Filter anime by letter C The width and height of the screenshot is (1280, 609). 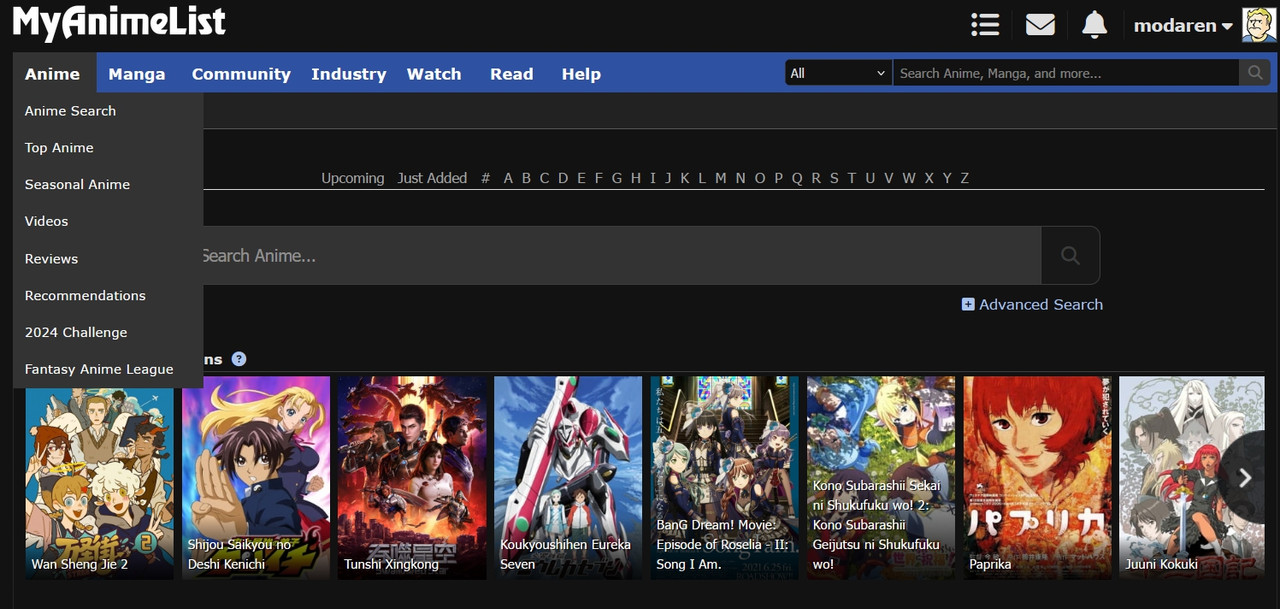544,178
